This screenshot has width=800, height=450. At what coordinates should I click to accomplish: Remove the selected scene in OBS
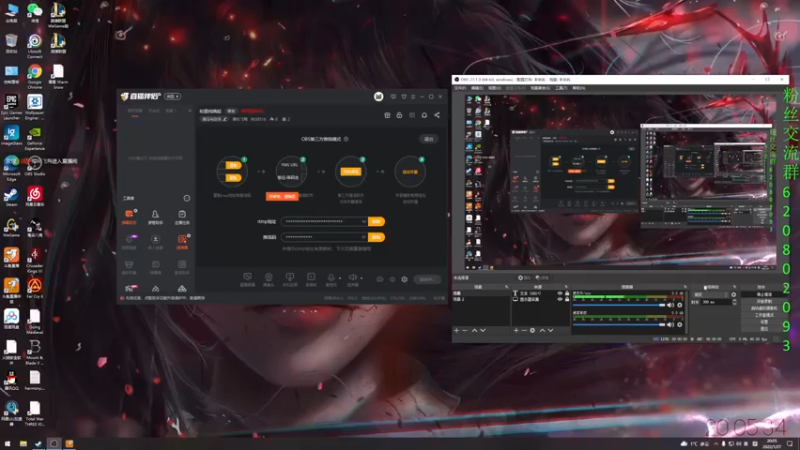click(x=465, y=331)
